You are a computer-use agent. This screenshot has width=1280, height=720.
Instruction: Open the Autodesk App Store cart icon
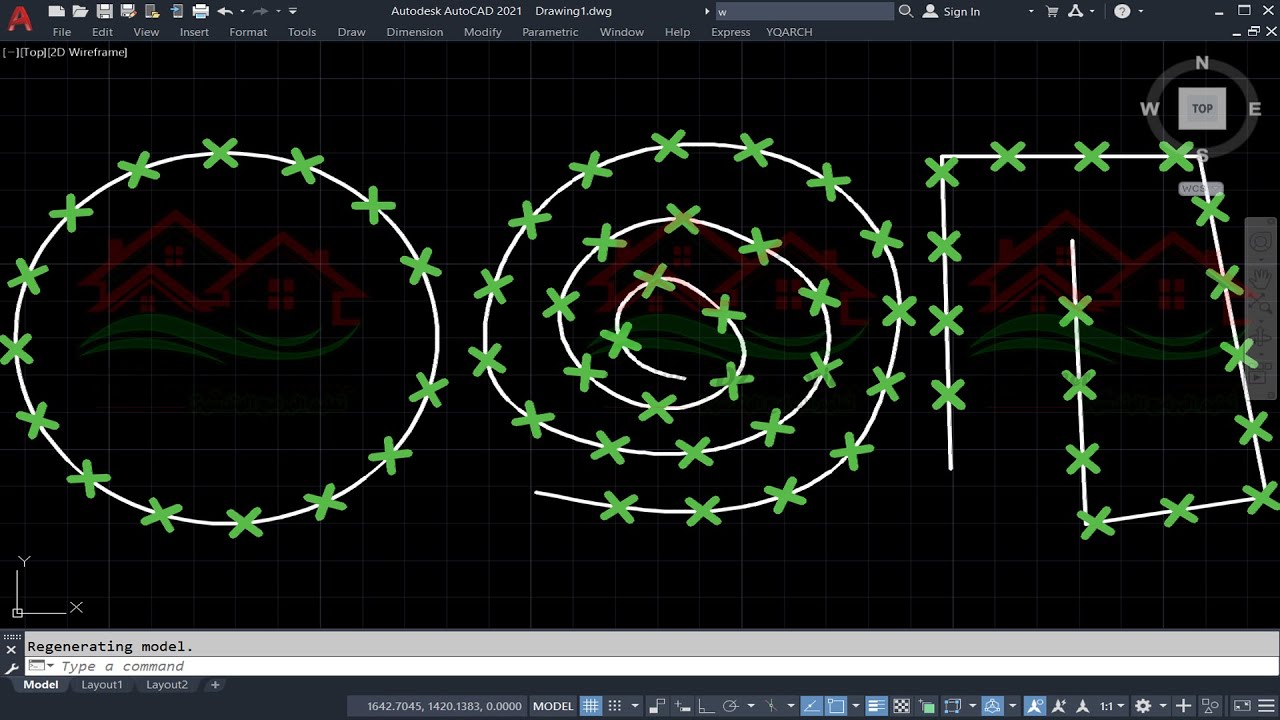[x=1052, y=11]
